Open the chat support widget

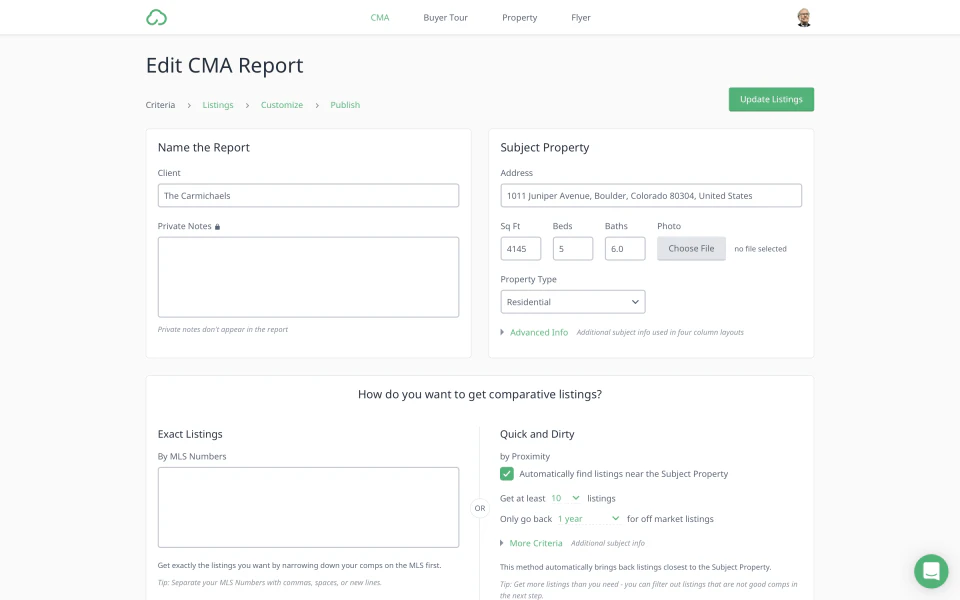[931, 571]
